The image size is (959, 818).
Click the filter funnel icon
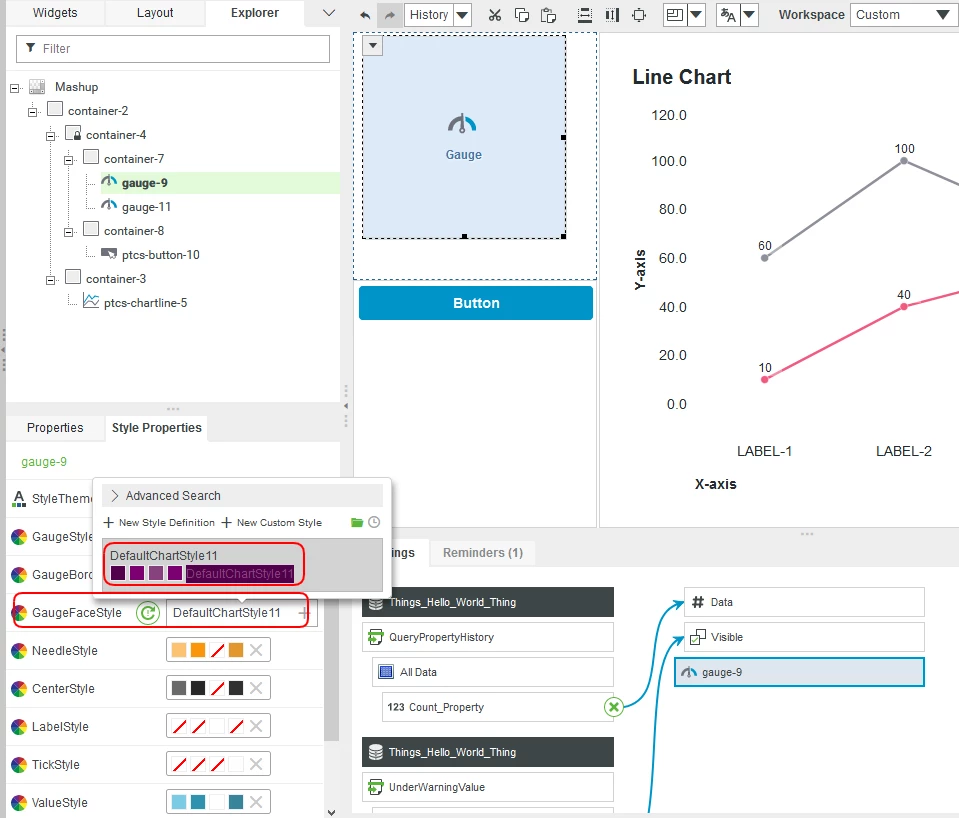(x=31, y=48)
